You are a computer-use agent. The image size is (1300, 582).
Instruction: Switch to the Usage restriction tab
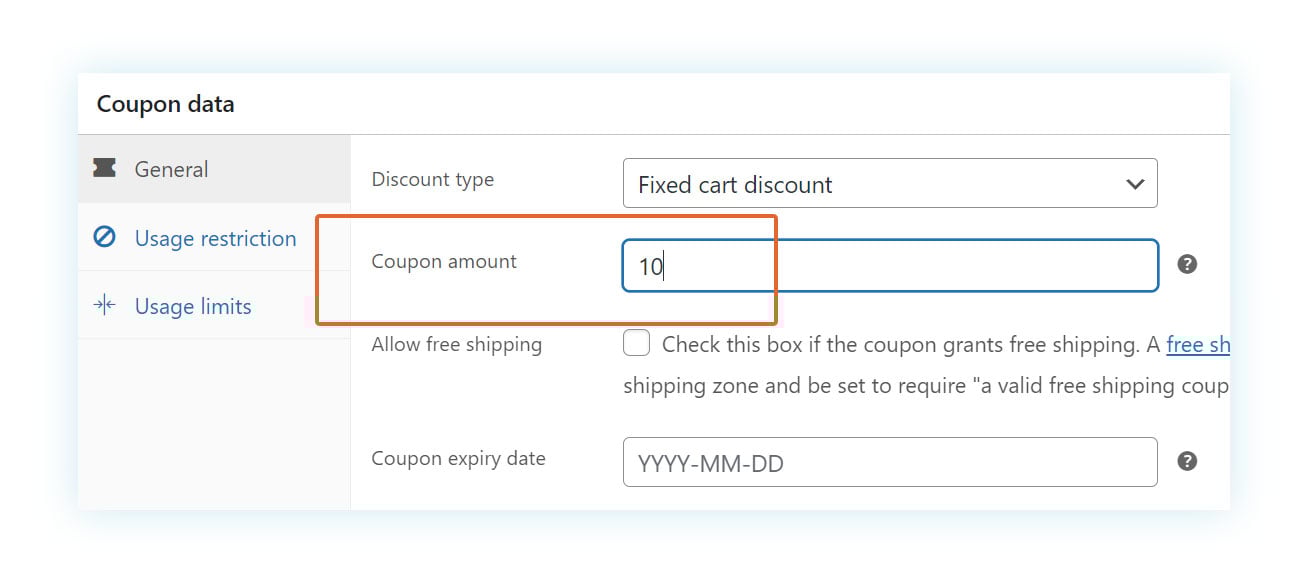click(215, 238)
